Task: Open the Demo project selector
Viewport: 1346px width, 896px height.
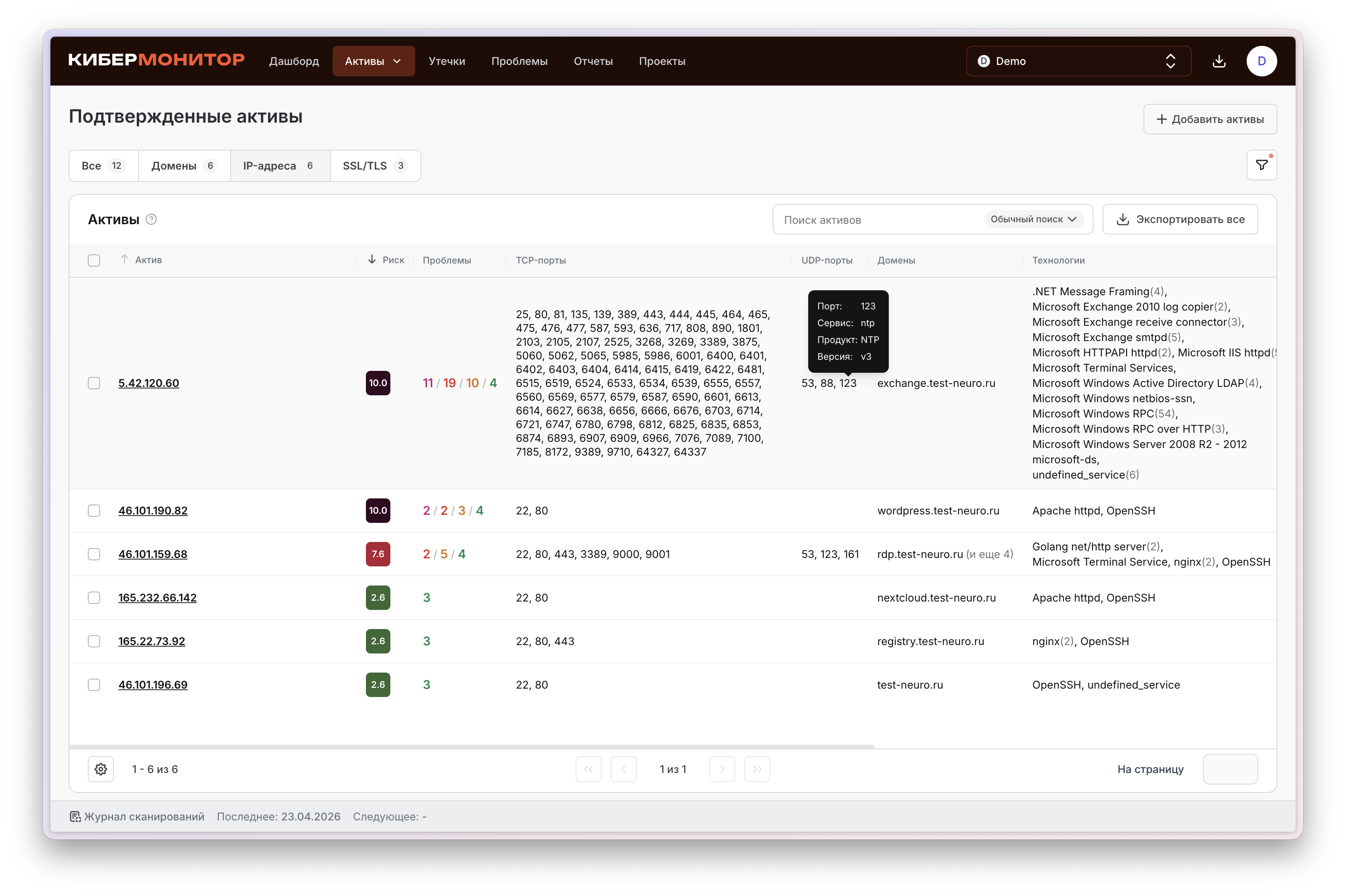Action: pos(1078,61)
